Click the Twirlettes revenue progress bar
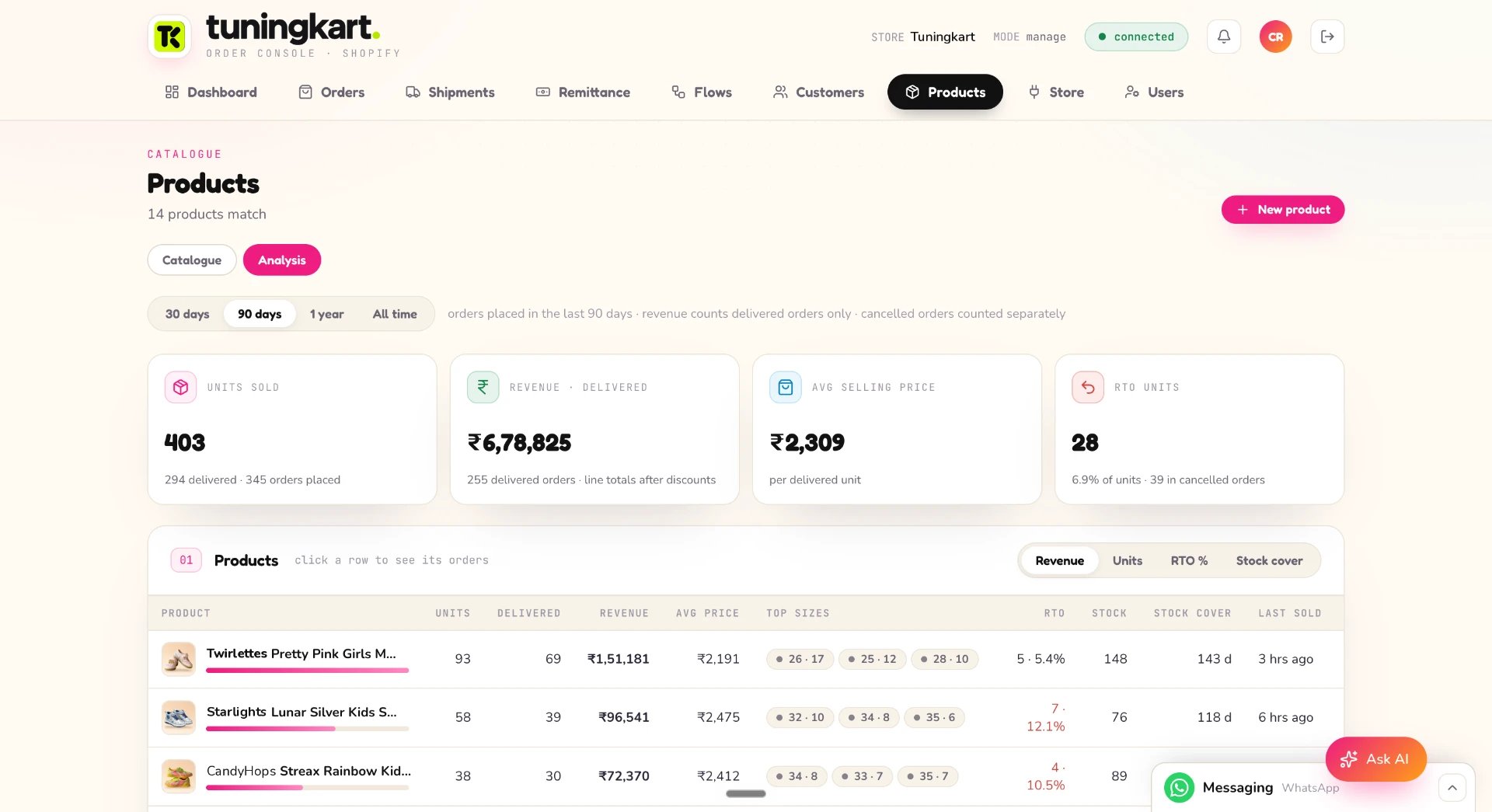This screenshot has width=1492, height=812. [x=307, y=671]
